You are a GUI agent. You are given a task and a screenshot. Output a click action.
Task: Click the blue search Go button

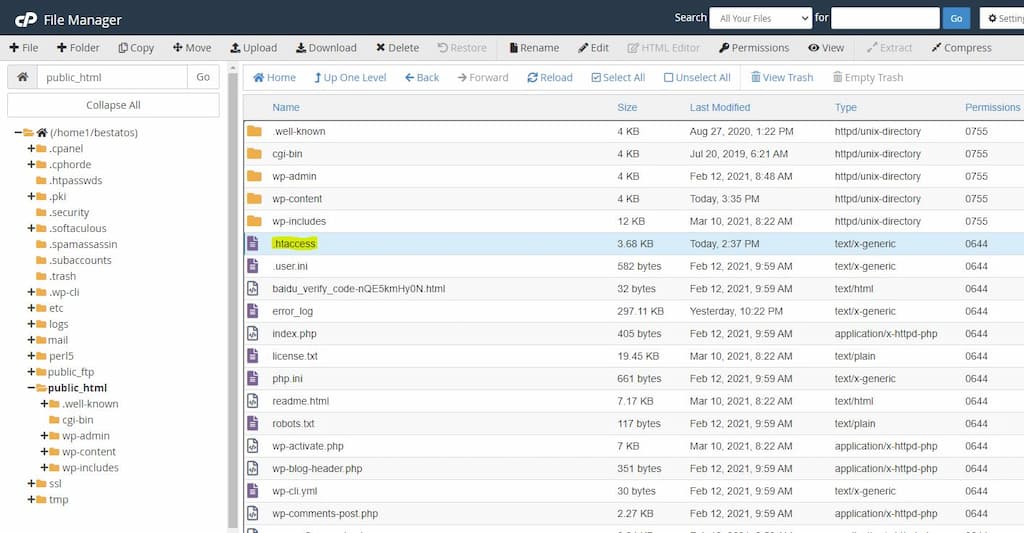[956, 18]
